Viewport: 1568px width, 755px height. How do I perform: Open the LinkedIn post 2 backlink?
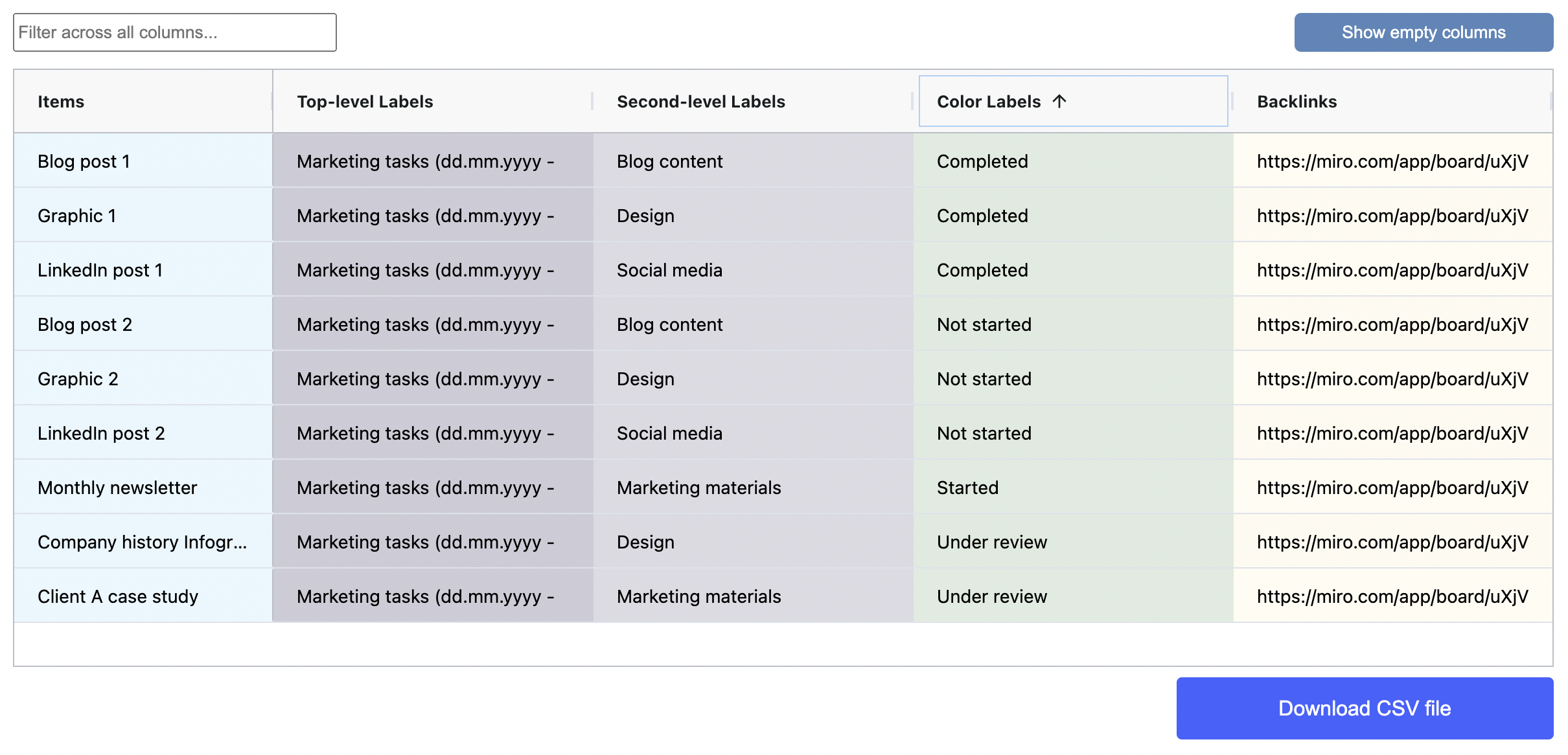[1392, 433]
